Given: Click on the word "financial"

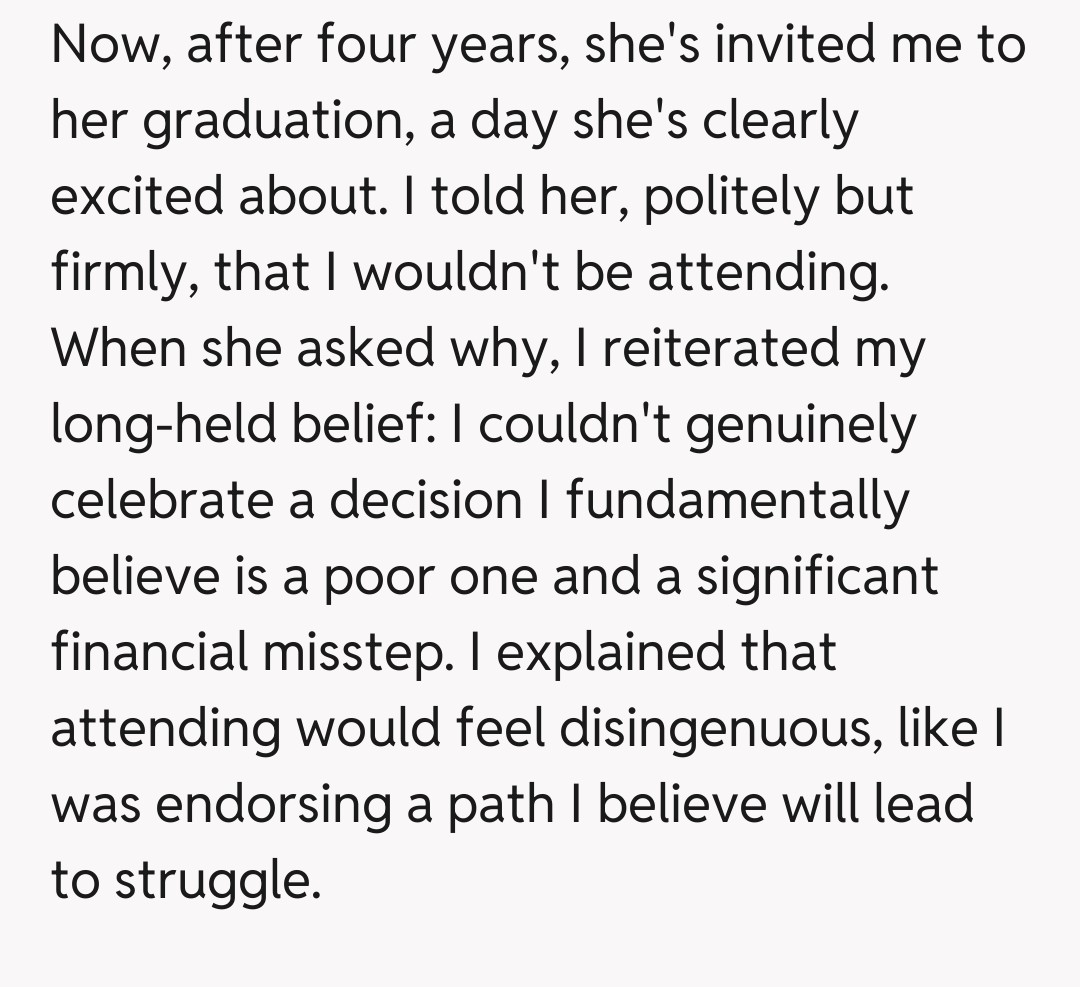Looking at the screenshot, I should [x=150, y=653].
